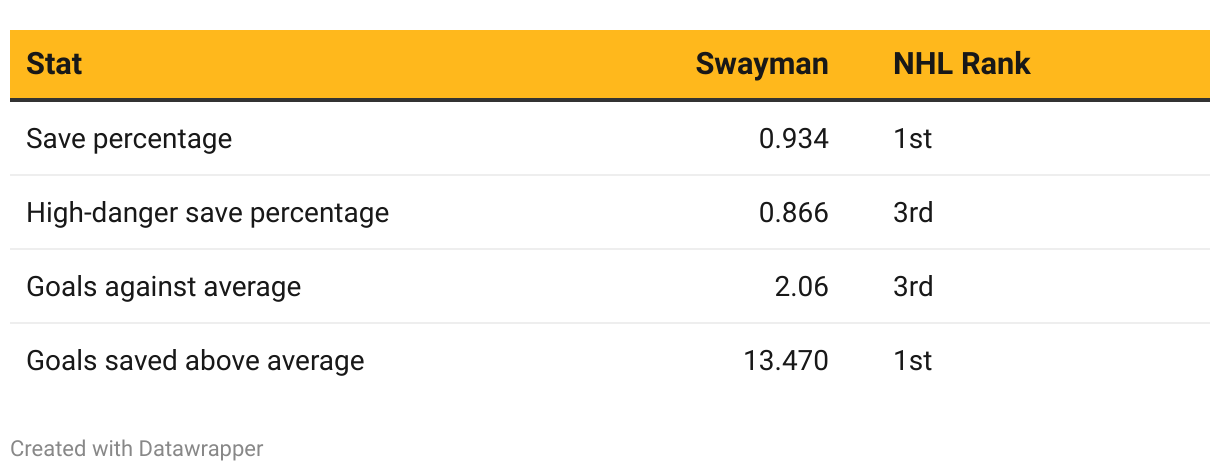Viewport: 1220px width, 472px height.
Task: Click the word Goals in the last row
Action: (x=57, y=360)
